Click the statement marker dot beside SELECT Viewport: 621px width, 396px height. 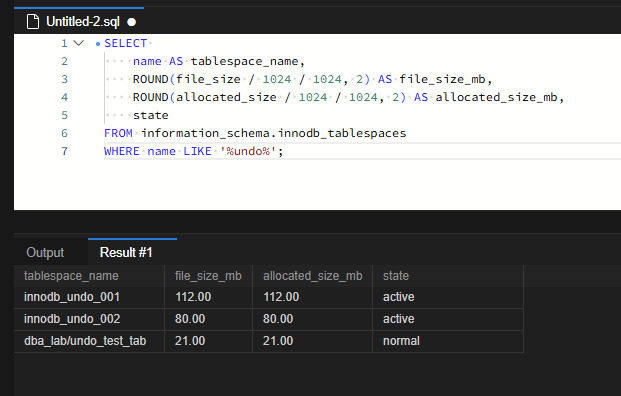click(98, 44)
